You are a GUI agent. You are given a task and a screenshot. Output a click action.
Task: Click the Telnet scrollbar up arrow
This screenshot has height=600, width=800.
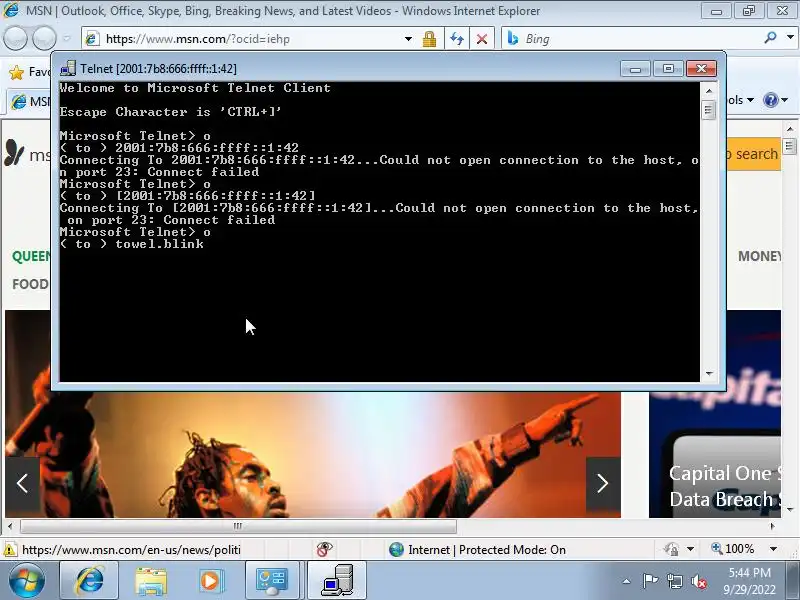pyautogui.click(x=709, y=91)
